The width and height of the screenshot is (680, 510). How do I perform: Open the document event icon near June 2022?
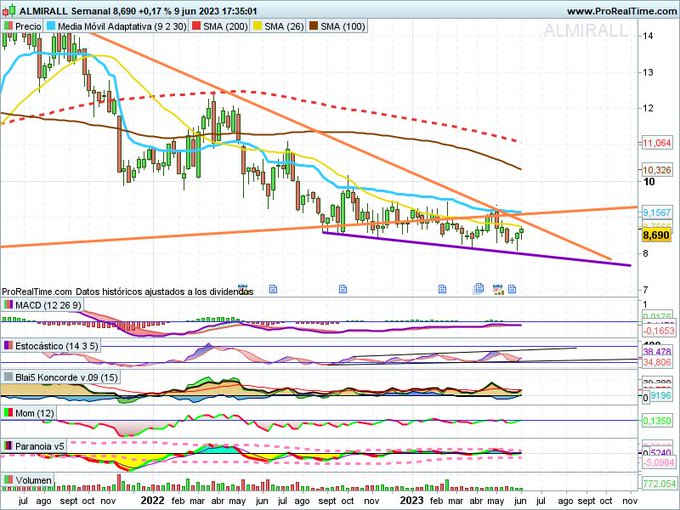tap(273, 289)
